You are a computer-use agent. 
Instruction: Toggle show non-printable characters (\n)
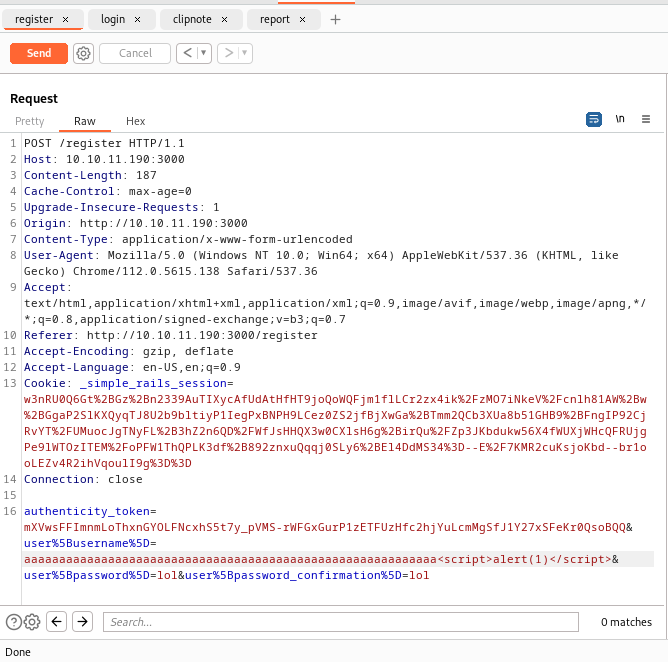(x=620, y=119)
